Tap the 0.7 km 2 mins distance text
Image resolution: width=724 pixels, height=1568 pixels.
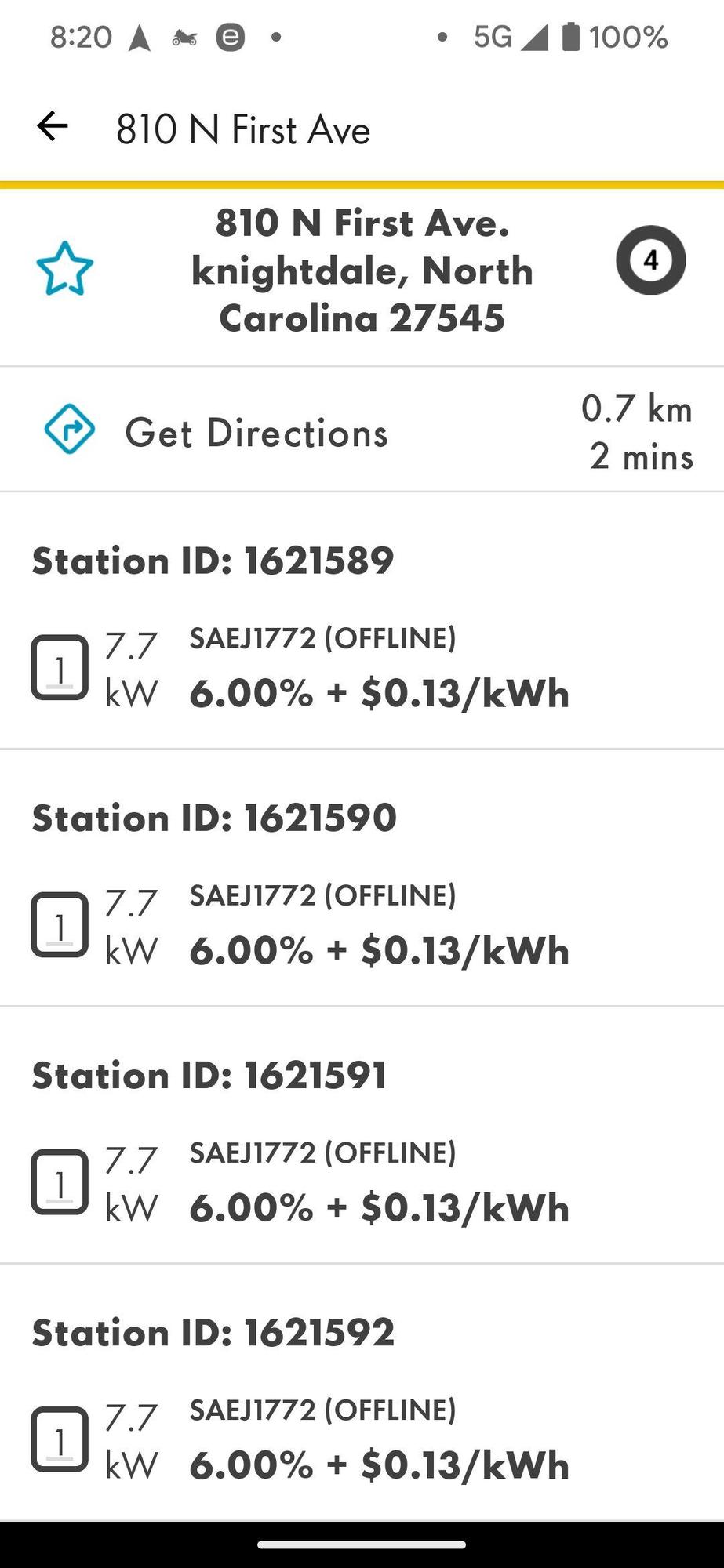(638, 432)
